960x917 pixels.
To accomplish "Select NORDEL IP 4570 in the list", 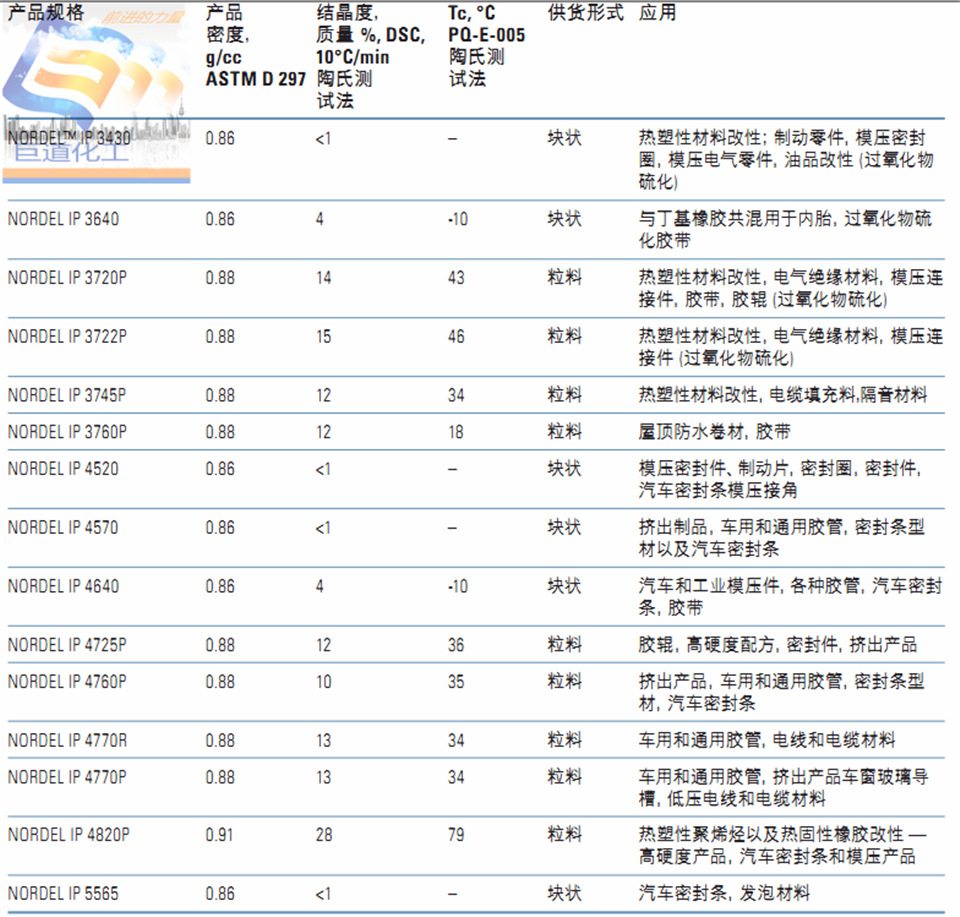I will (63, 528).
